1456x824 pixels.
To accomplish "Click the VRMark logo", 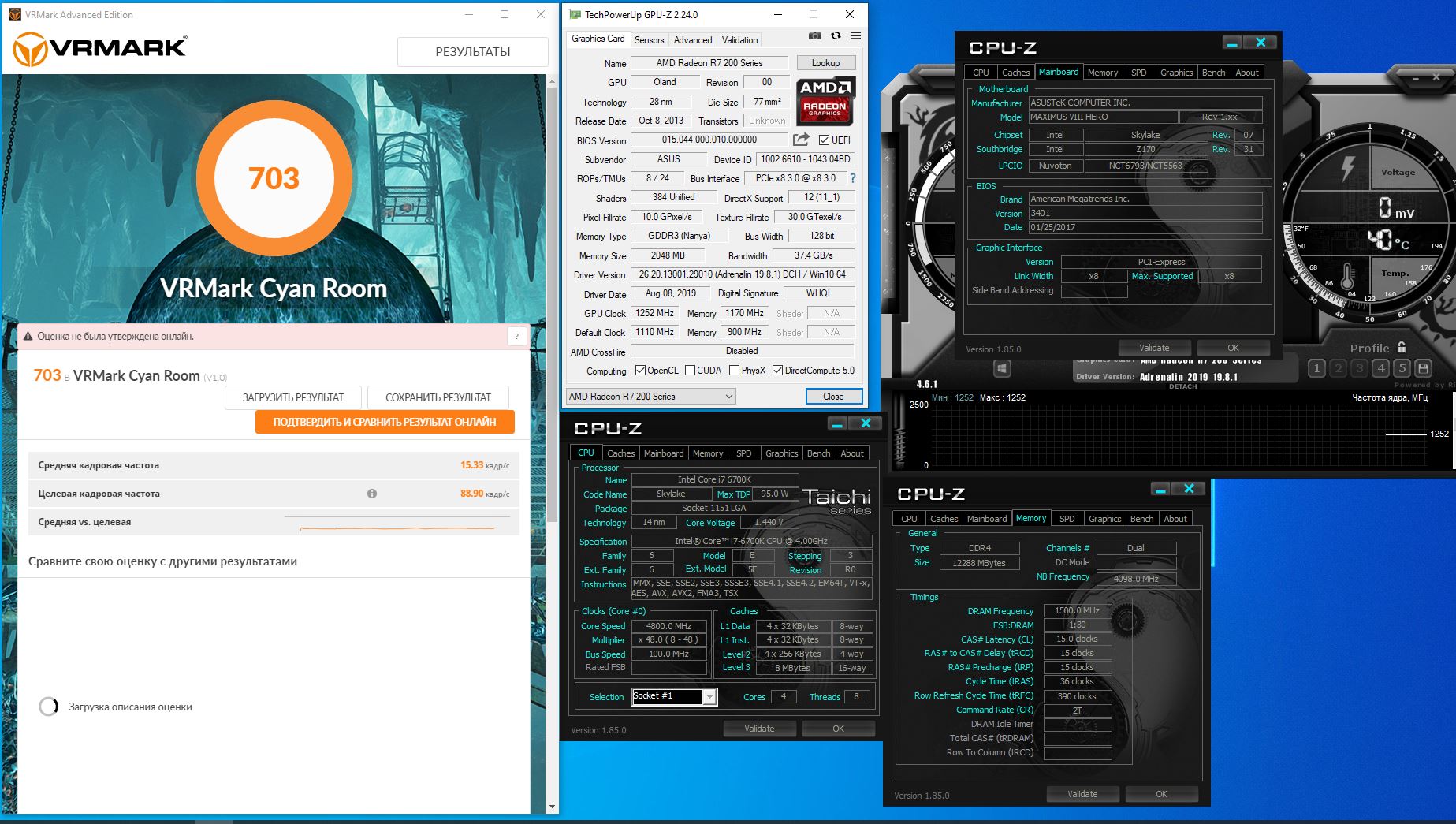I will pos(100,49).
